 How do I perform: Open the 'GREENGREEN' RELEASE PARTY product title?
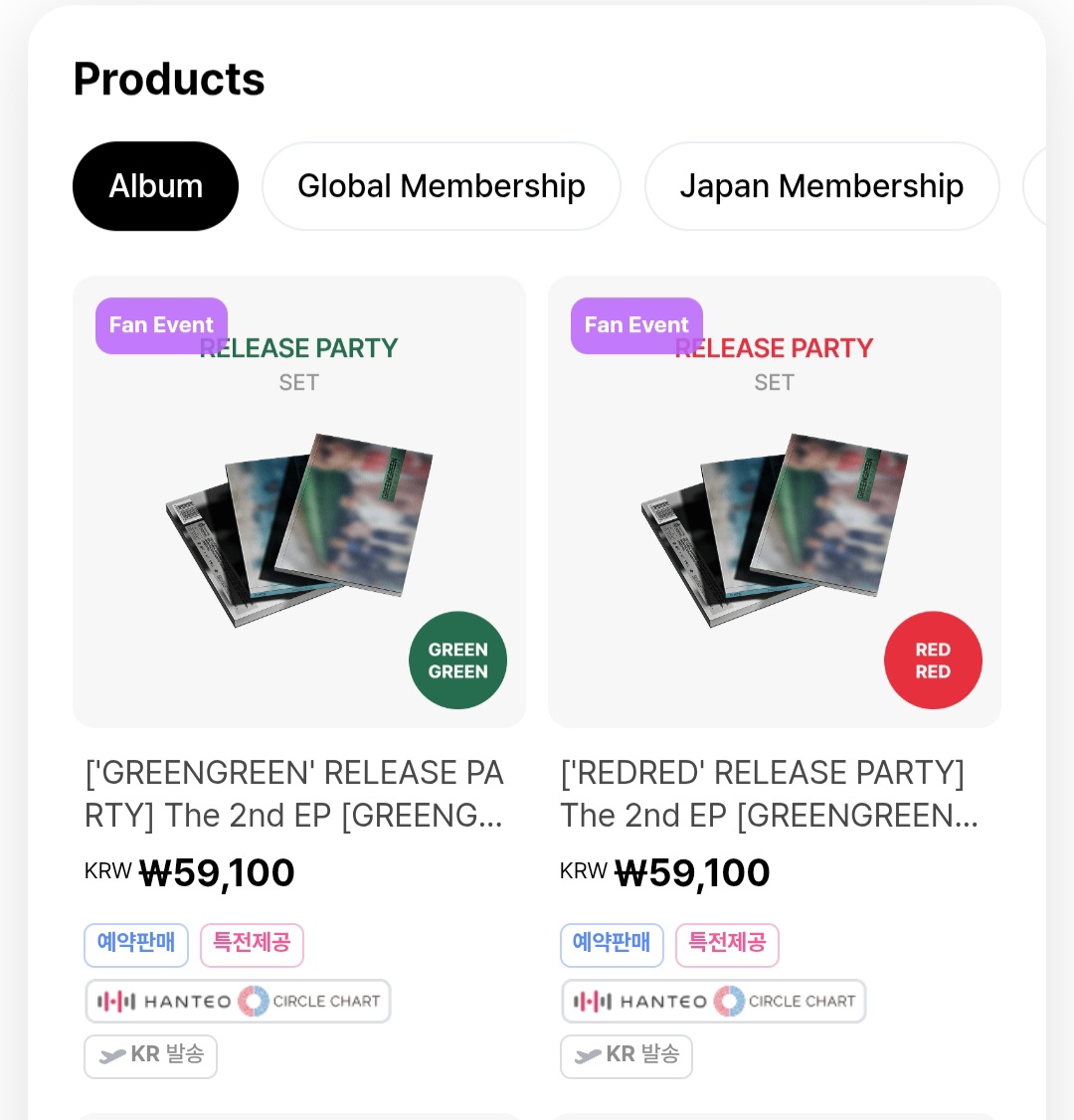tap(294, 794)
